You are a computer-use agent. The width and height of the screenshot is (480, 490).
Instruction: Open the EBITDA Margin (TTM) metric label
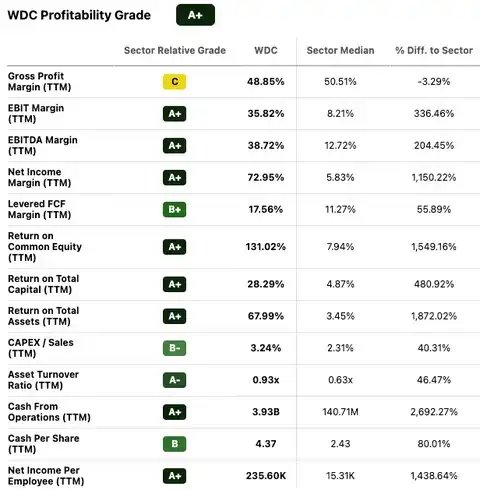(43, 145)
